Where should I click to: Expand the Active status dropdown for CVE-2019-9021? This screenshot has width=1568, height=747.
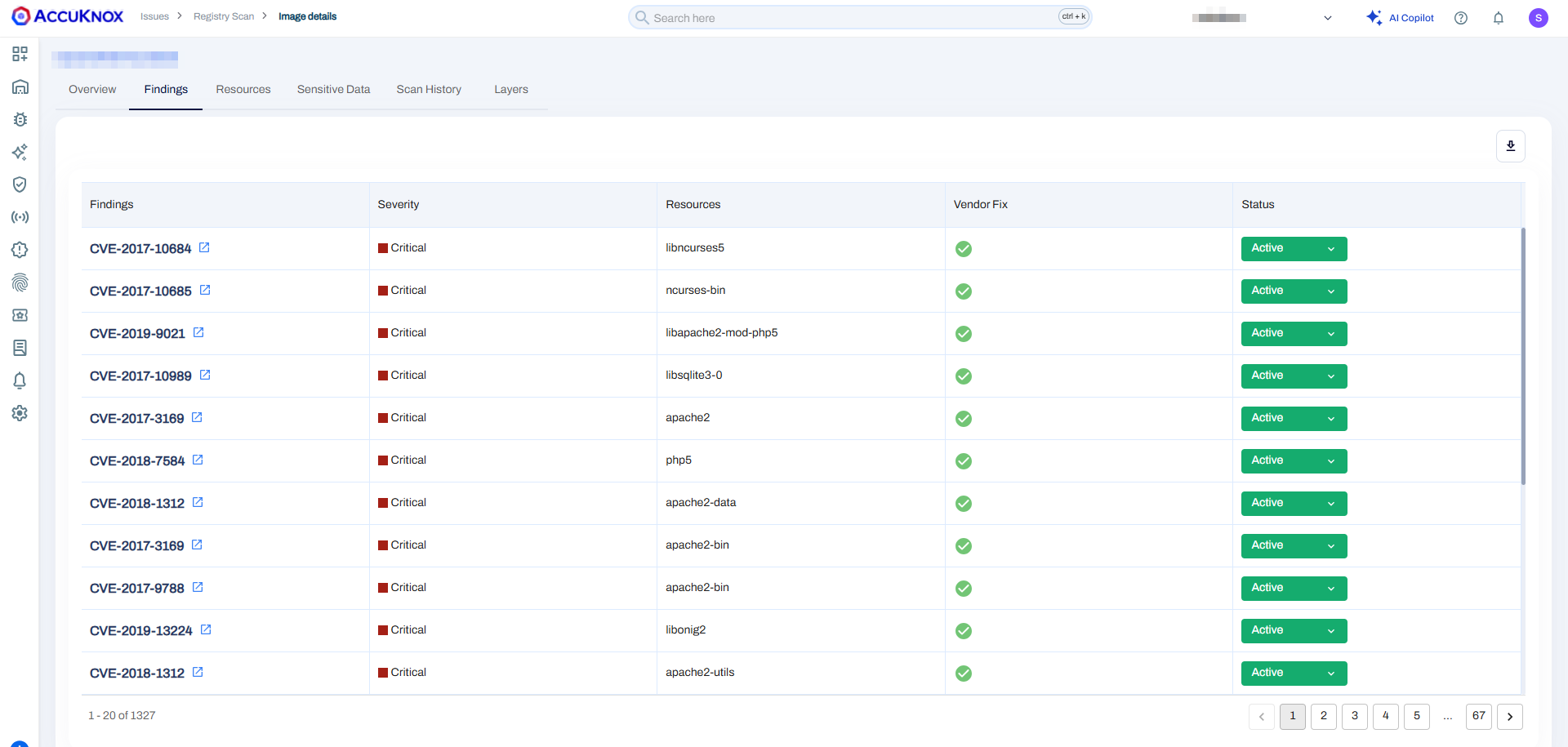1331,333
